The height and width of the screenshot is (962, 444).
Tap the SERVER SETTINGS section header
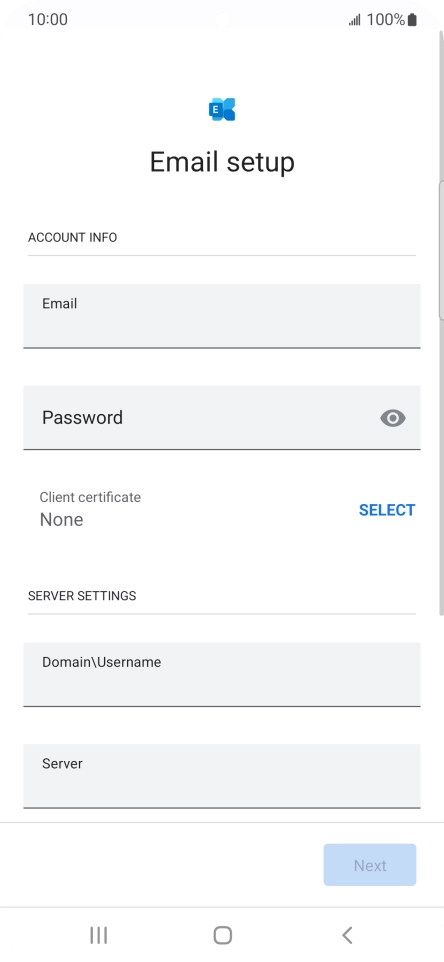82,596
